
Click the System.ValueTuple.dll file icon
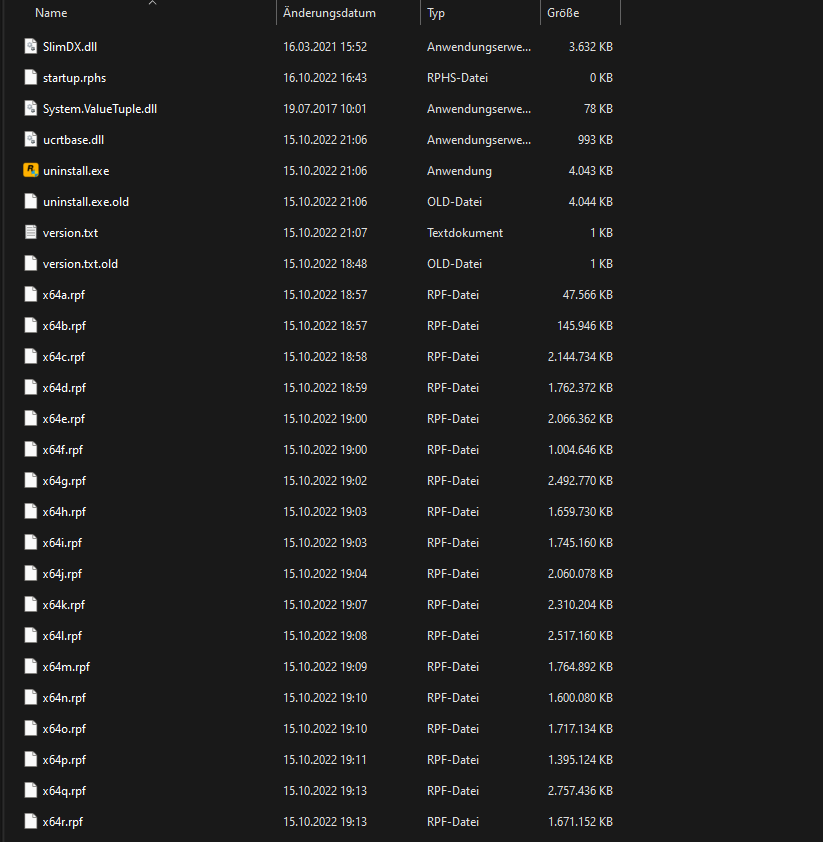(30, 109)
